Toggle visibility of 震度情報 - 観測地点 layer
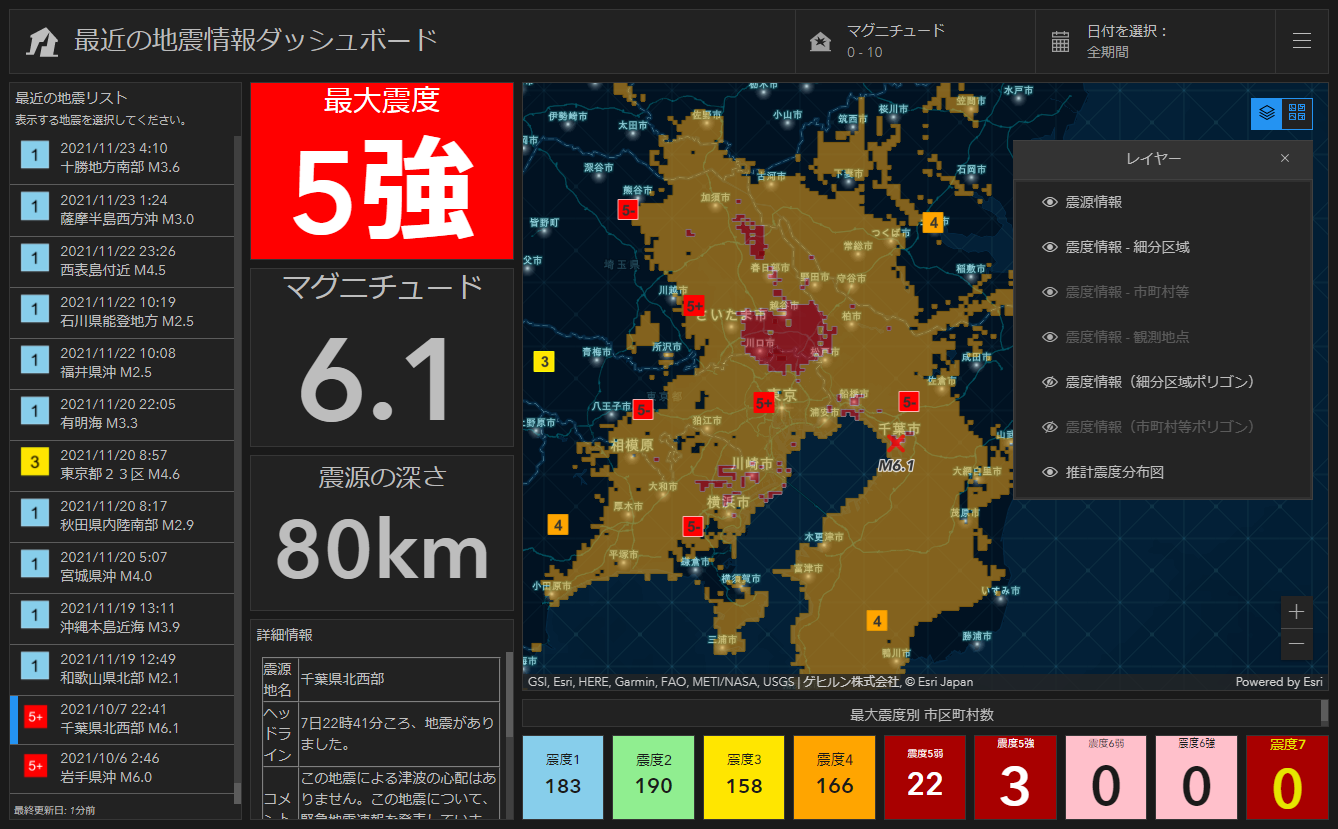This screenshot has width=1338, height=829. click(x=1050, y=337)
